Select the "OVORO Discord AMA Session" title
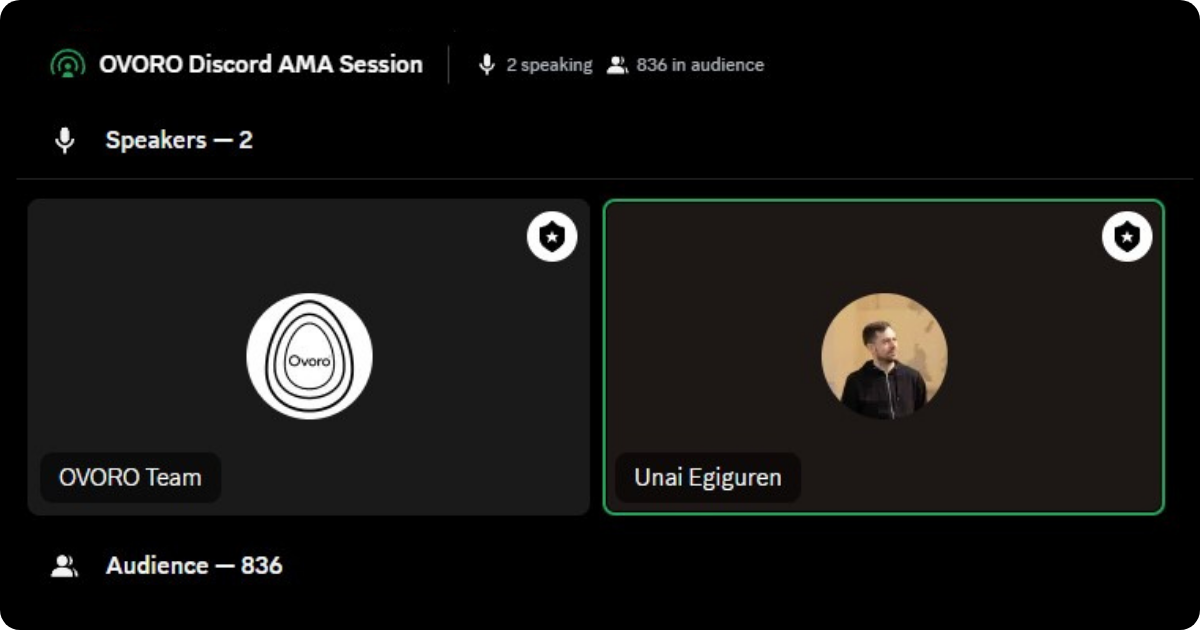Screen dimensions: 1200x630 coord(260,65)
